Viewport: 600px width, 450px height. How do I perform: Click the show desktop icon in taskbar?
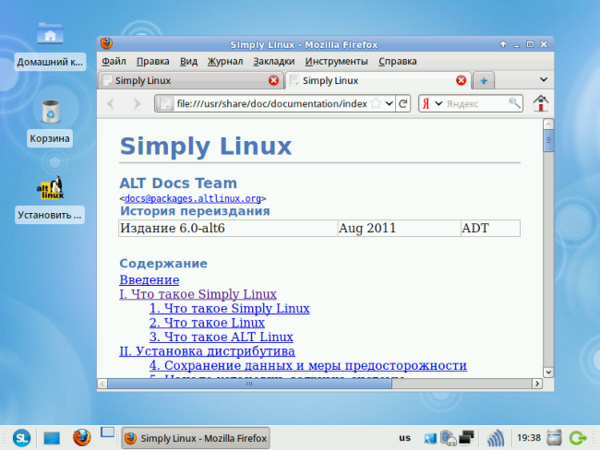[52, 438]
